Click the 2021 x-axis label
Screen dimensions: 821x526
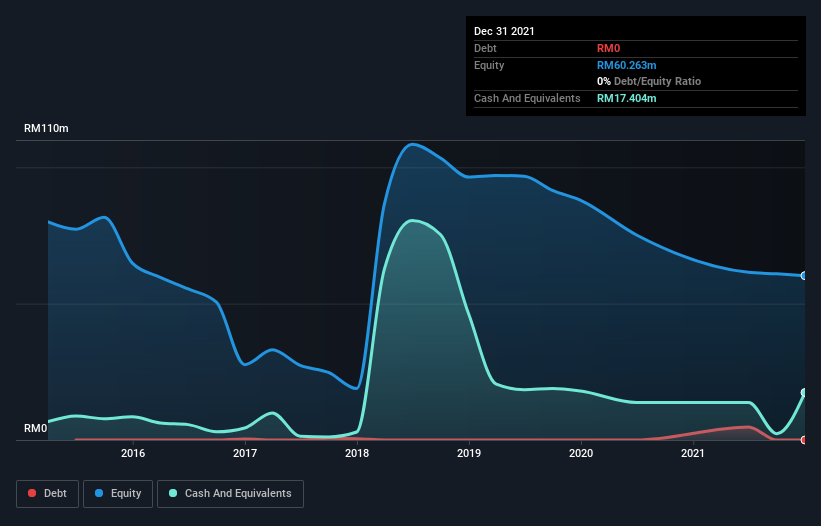[693, 453]
